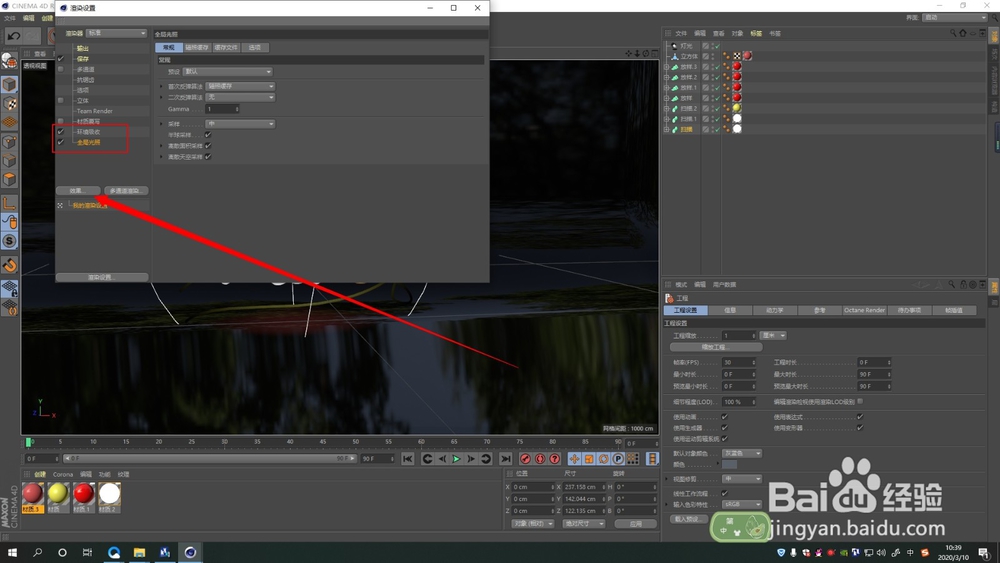Toggle the 离散面积采样 checkbox

coord(208,145)
